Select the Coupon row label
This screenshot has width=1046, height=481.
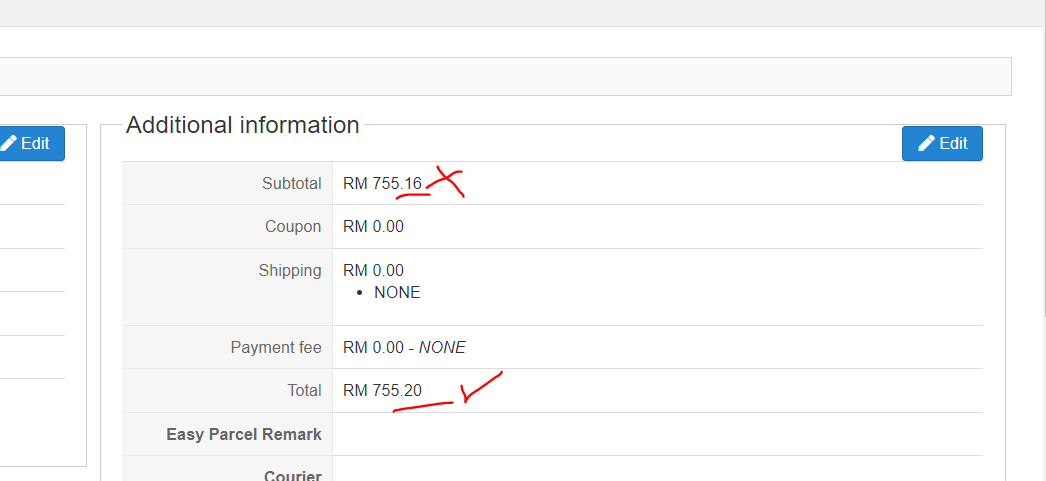click(293, 227)
